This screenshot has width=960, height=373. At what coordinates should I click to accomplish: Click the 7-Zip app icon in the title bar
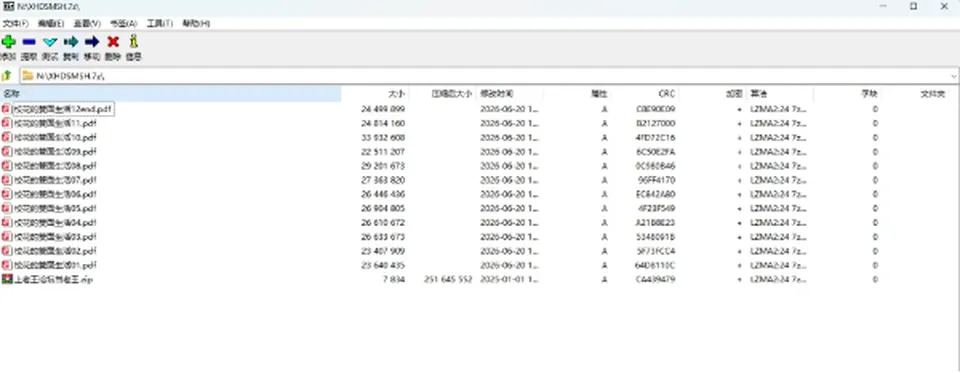tap(8, 6)
